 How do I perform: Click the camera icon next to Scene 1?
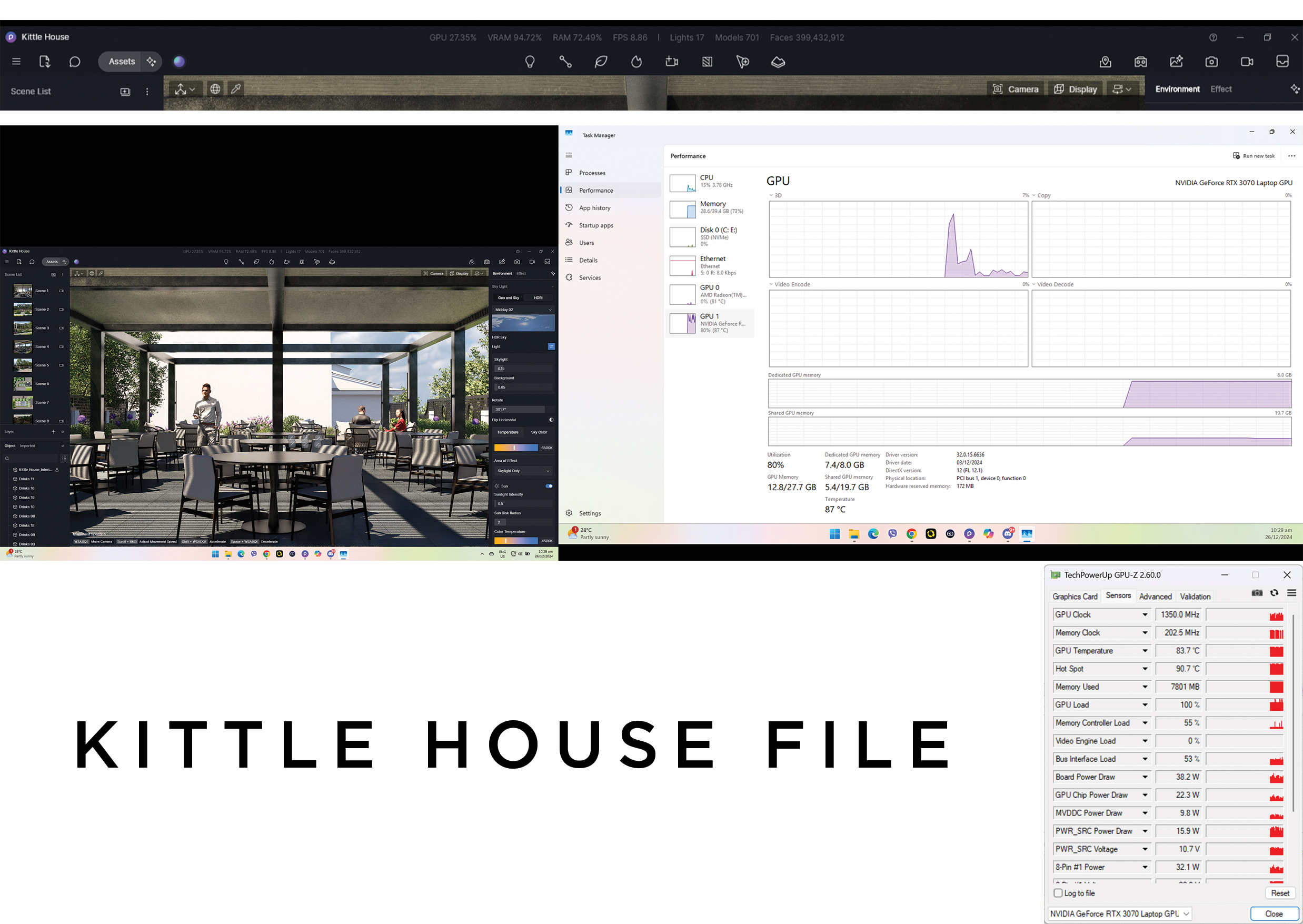62,291
